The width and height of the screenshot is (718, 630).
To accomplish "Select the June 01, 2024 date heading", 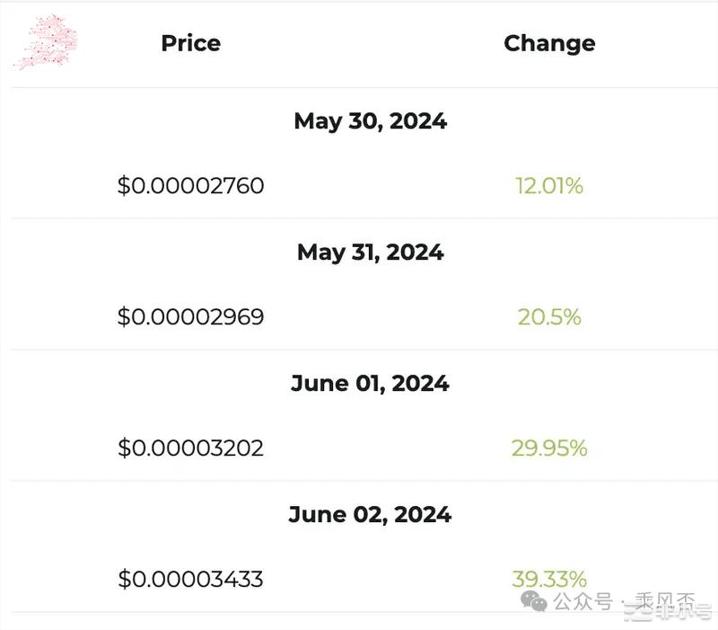I will coord(370,384).
